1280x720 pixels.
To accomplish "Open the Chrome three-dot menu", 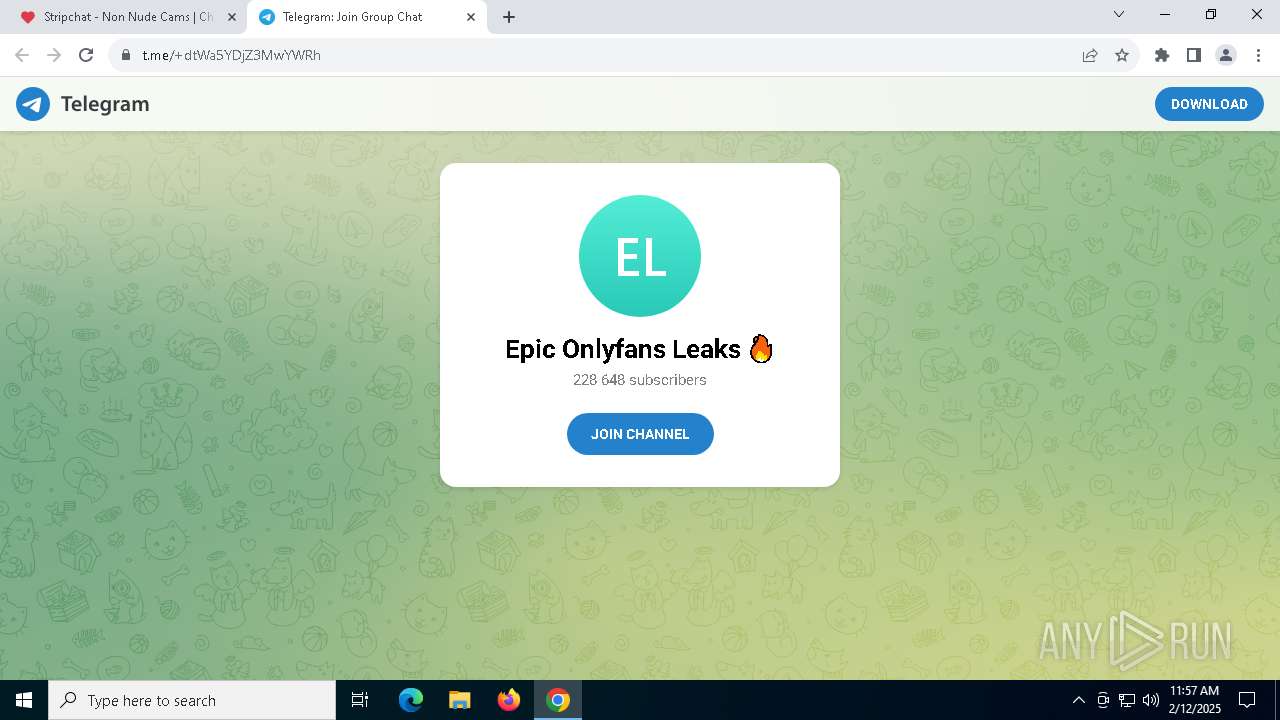I will click(x=1258, y=55).
